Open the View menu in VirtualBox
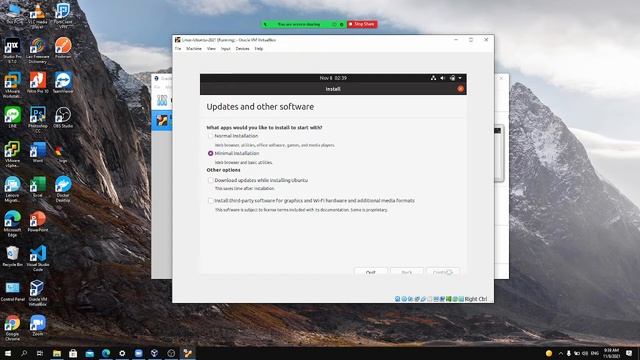 point(211,49)
